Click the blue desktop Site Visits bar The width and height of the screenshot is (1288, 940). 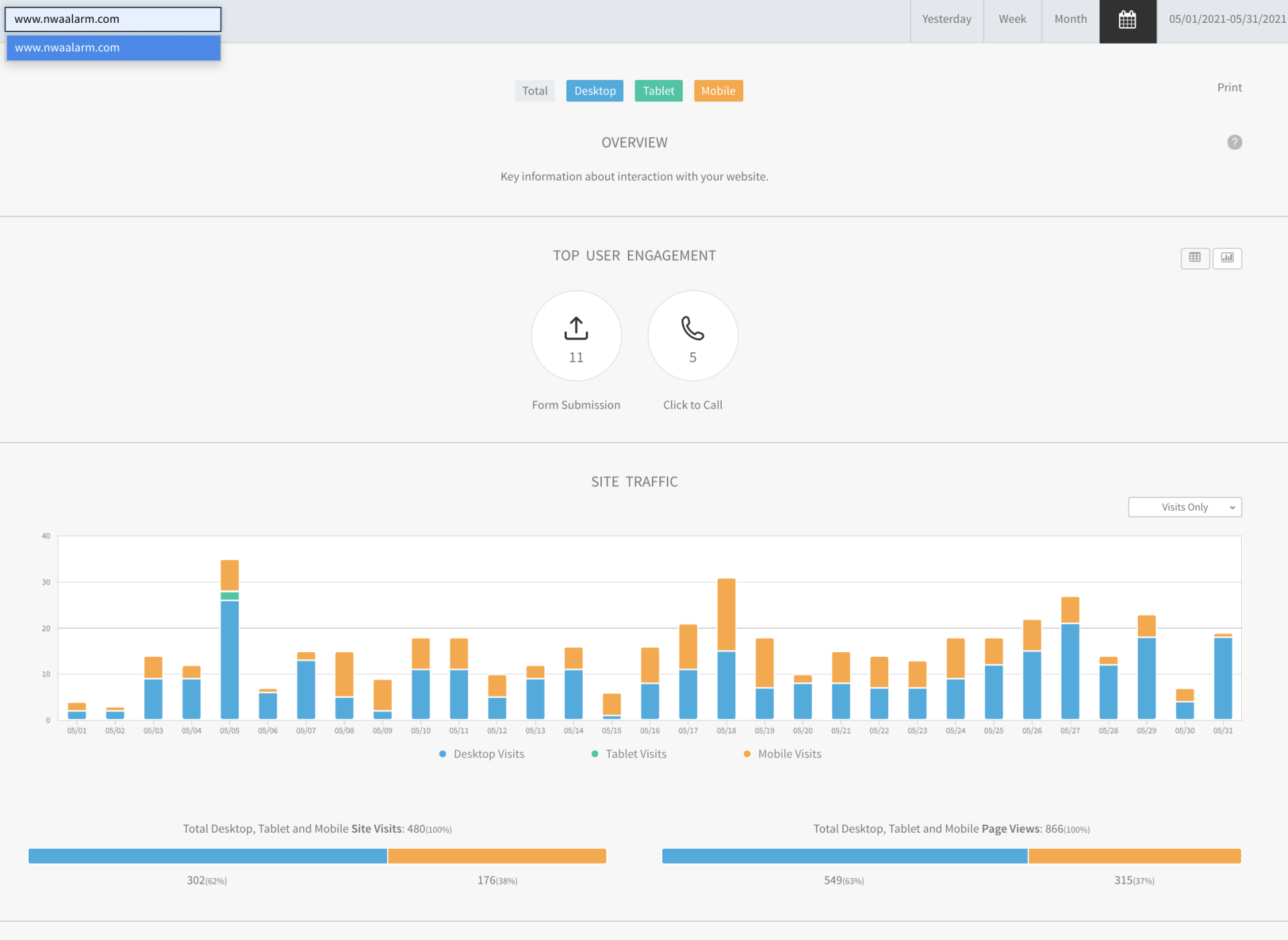coord(207,856)
